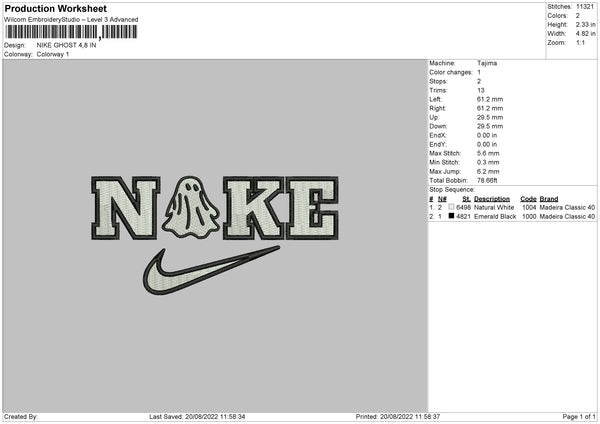The image size is (600, 424).
Task: Click the Stitches value 11321
Action: click(585, 7)
